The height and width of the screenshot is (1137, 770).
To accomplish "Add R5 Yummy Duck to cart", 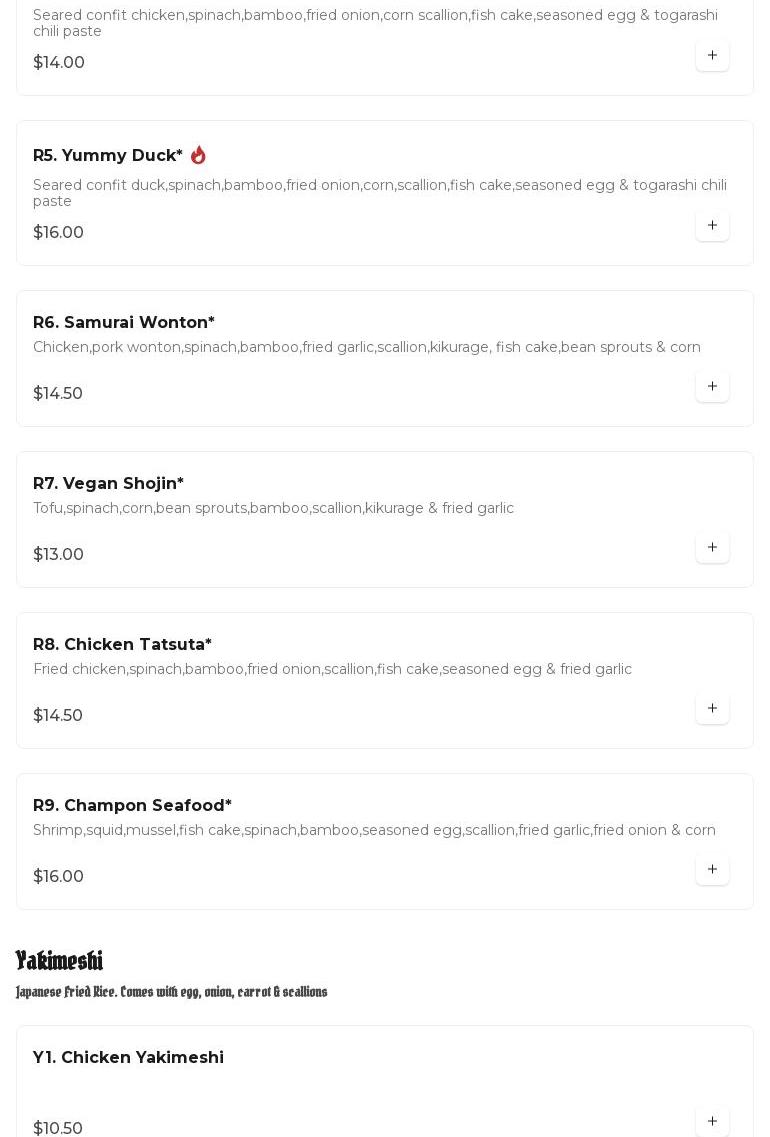I will (x=712, y=226).
